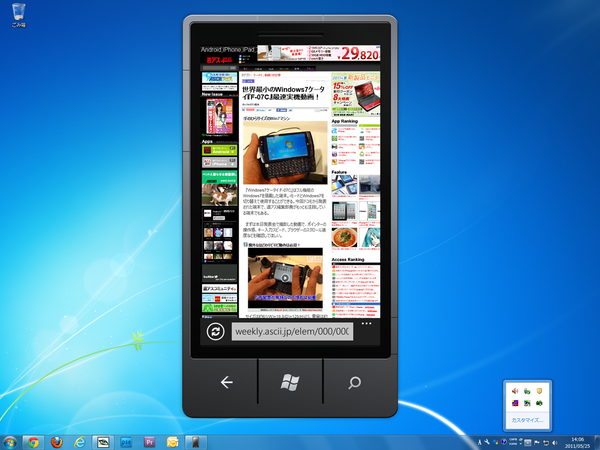Click the green monitor icon in tray popup
The image size is (600, 450).
point(527,403)
